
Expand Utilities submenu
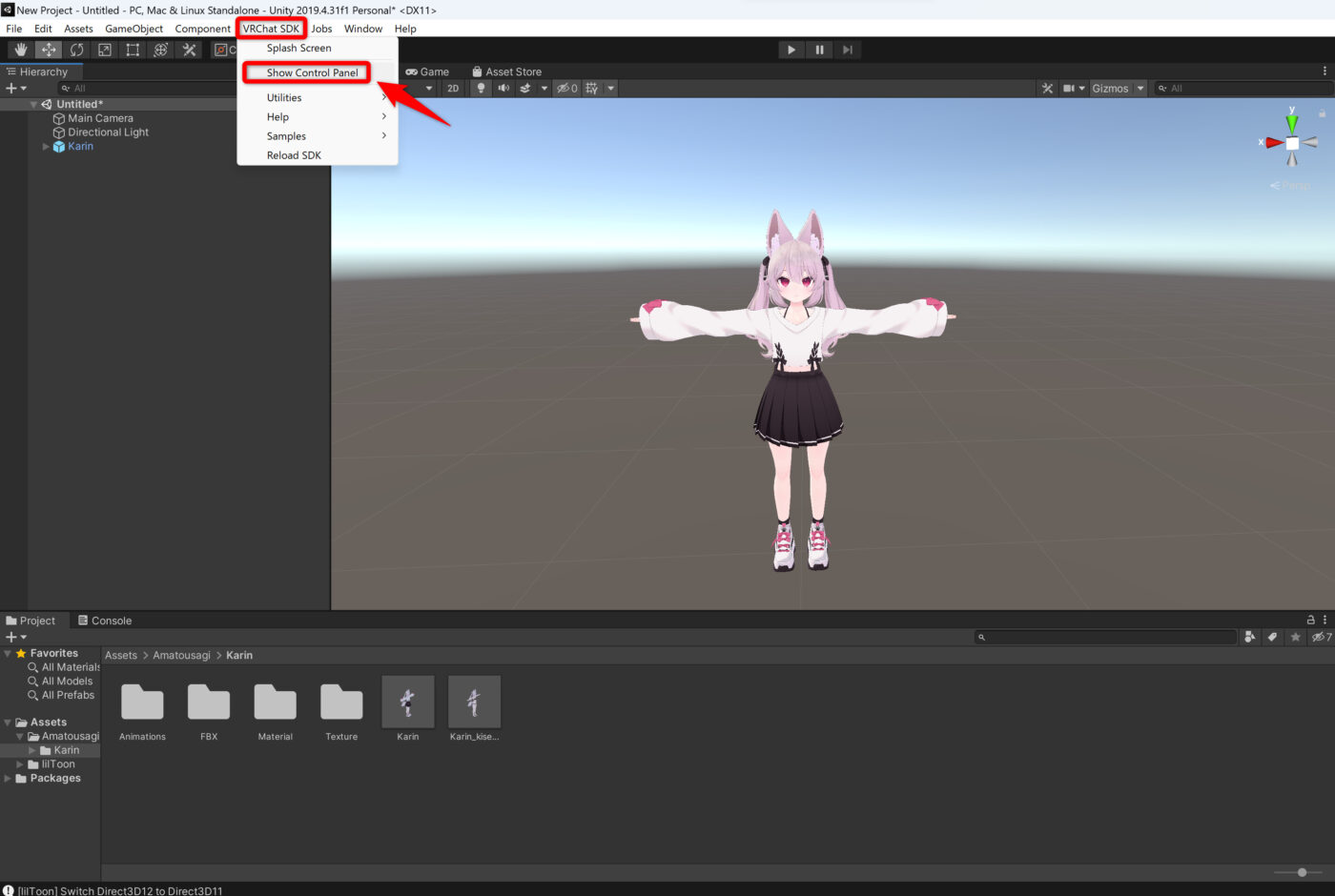[318, 97]
